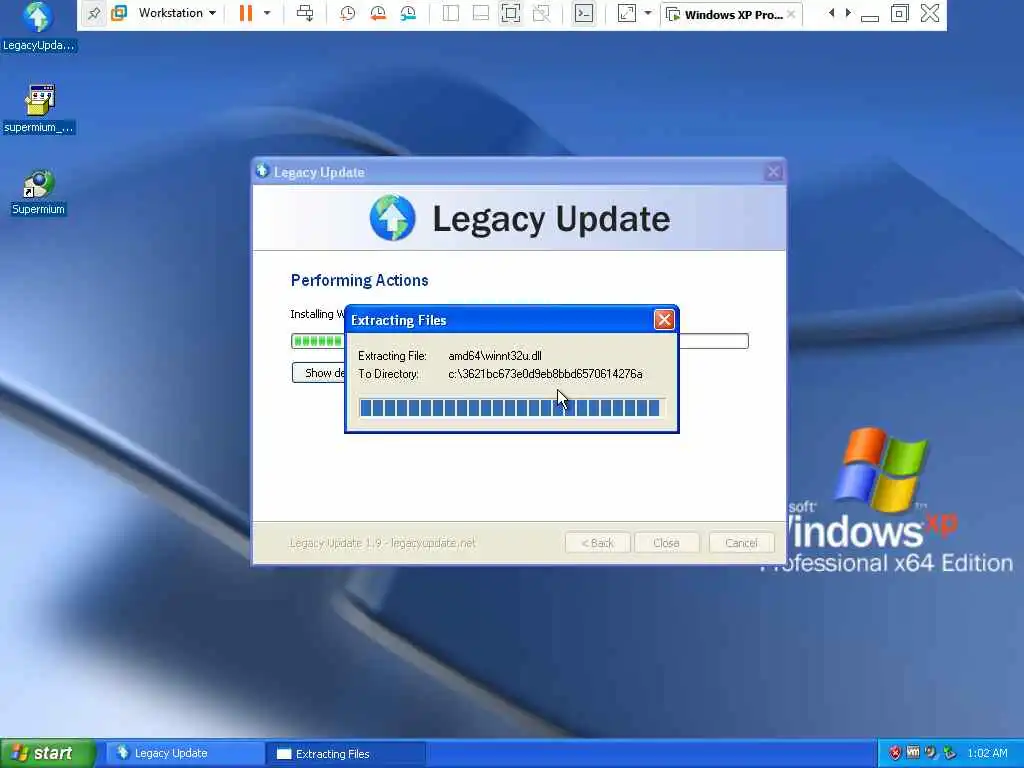
Task: Go to the next tab with the right arrow
Action: point(848,13)
